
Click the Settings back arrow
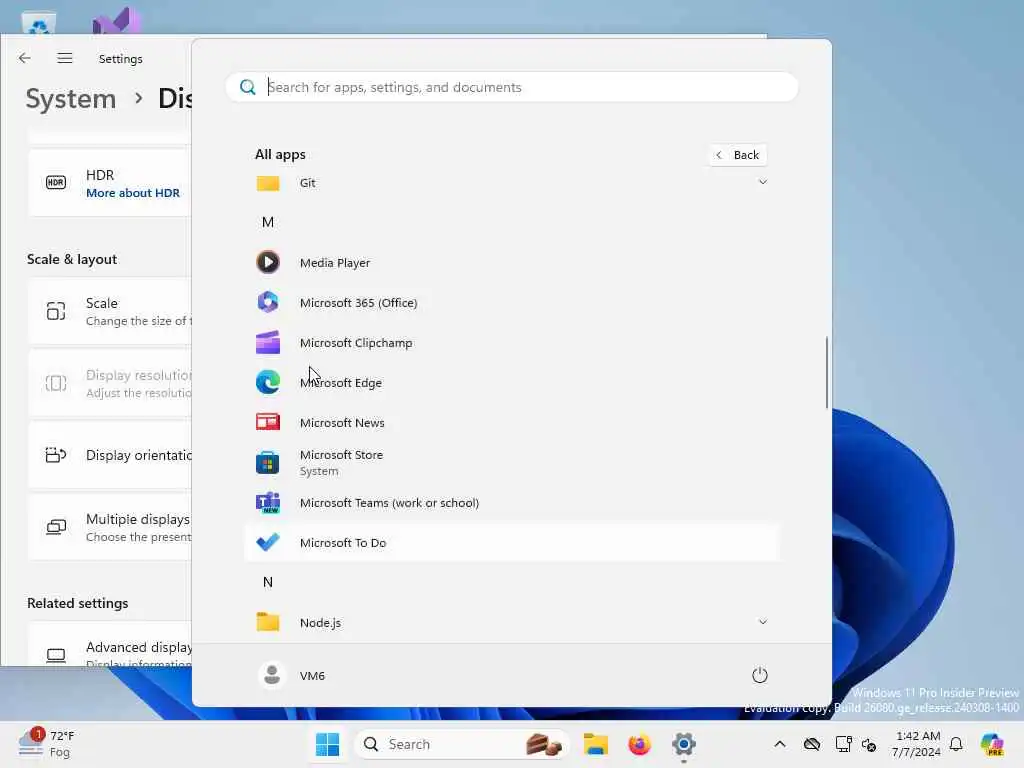pos(25,58)
